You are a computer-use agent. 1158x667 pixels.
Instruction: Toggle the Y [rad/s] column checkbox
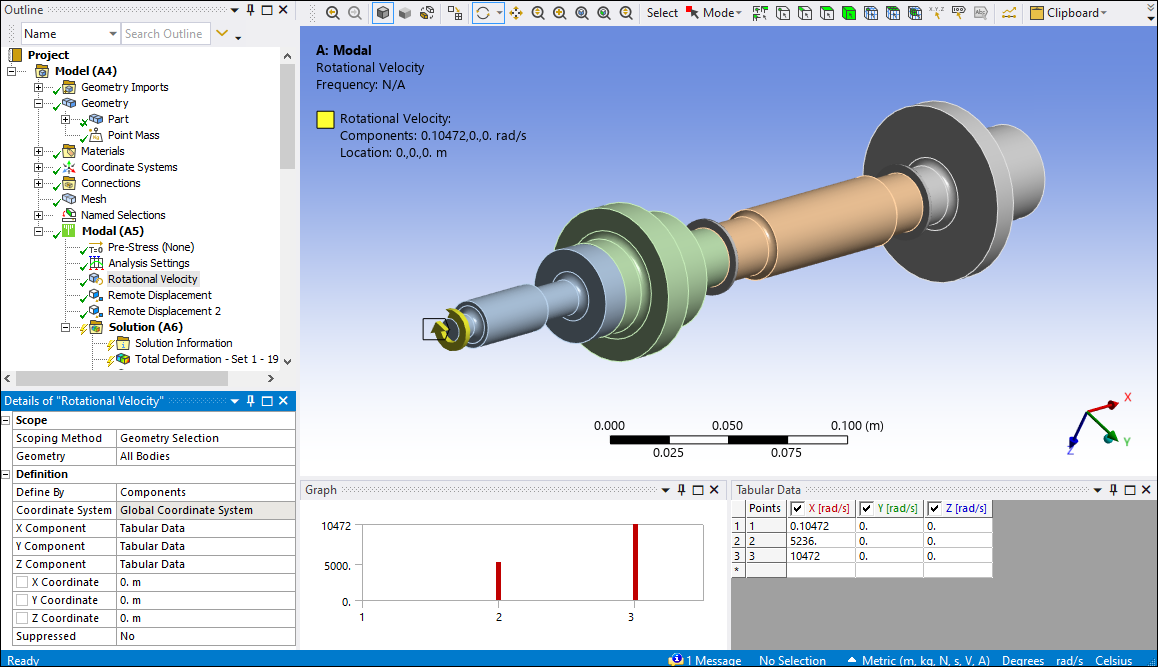pos(866,508)
